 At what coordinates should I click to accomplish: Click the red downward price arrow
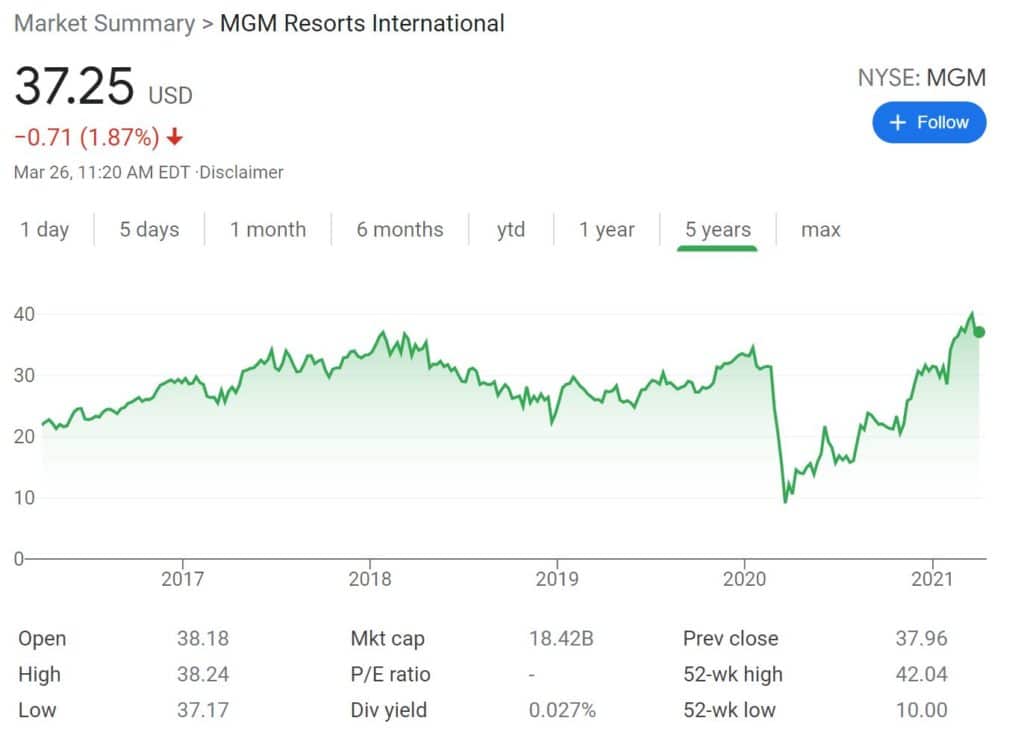pos(174,138)
